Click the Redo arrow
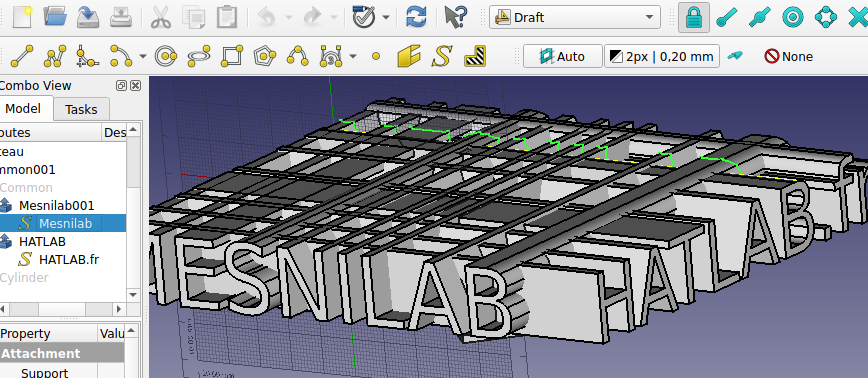 tap(313, 17)
